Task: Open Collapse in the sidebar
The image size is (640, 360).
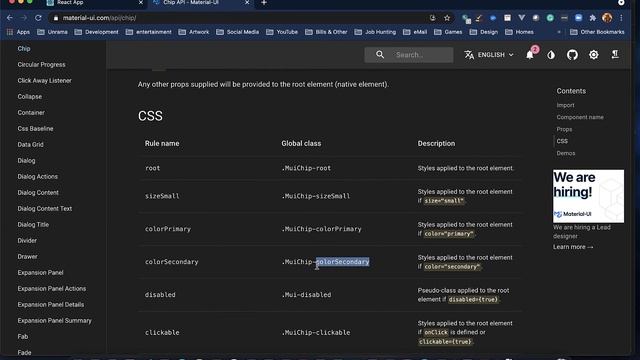Action: 29,96
